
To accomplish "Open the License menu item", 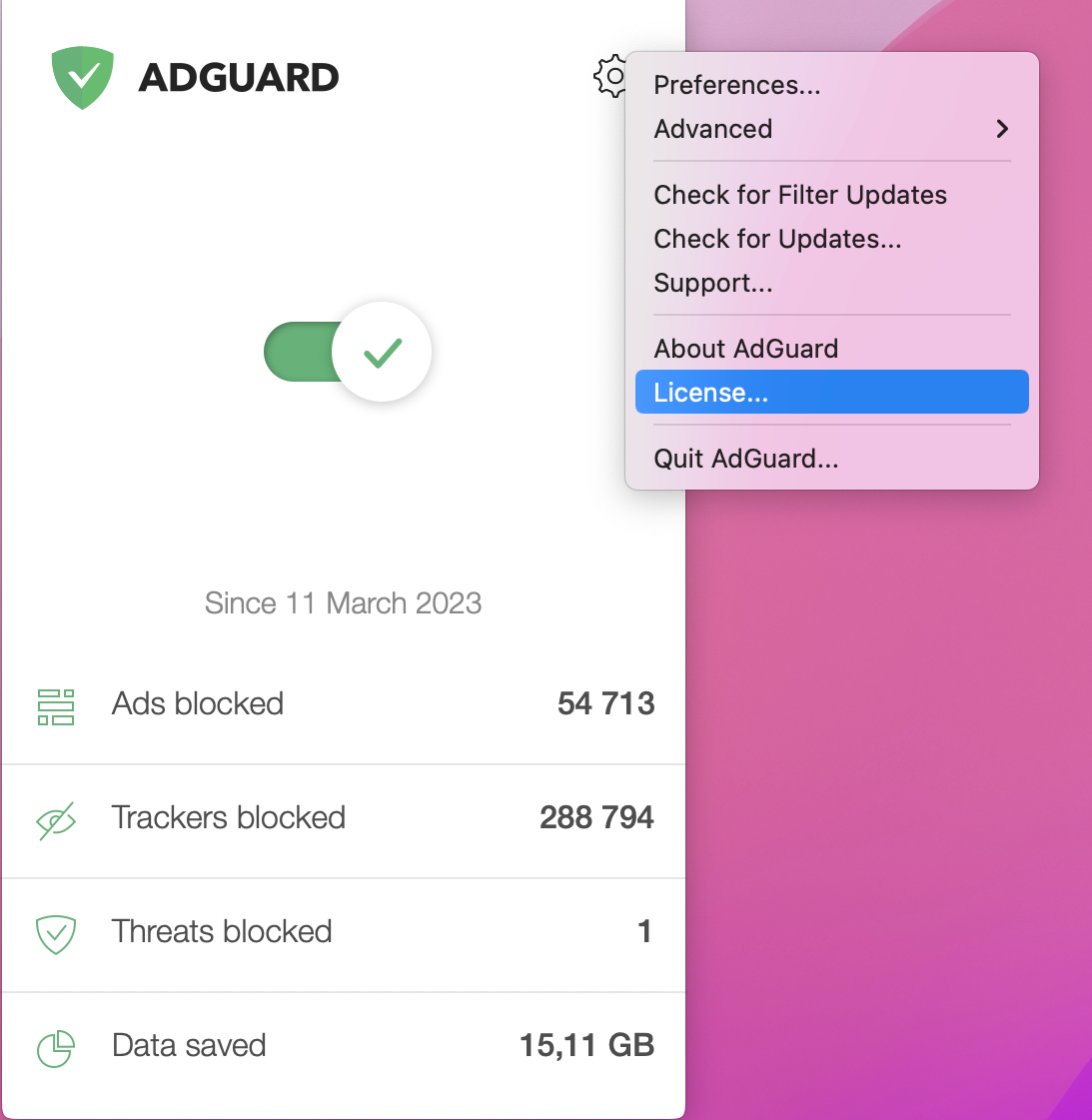I will click(x=711, y=393).
